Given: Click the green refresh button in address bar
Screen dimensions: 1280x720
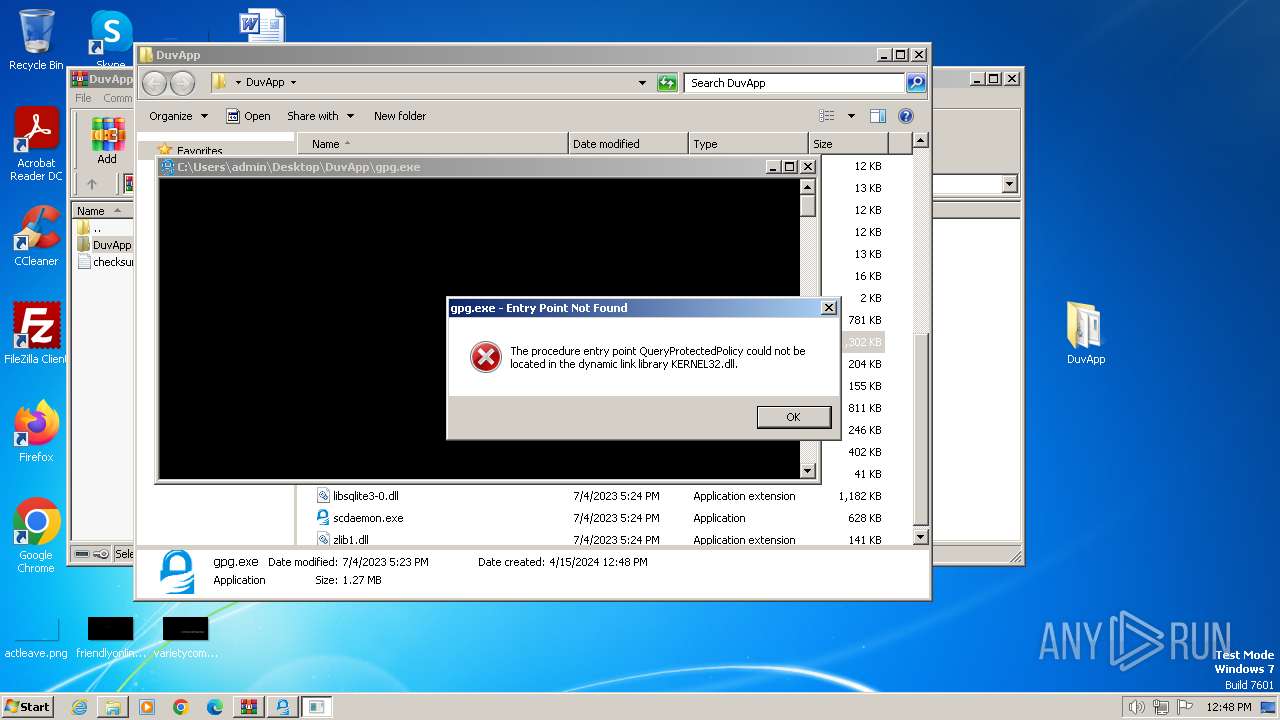Looking at the screenshot, I should pos(667,83).
